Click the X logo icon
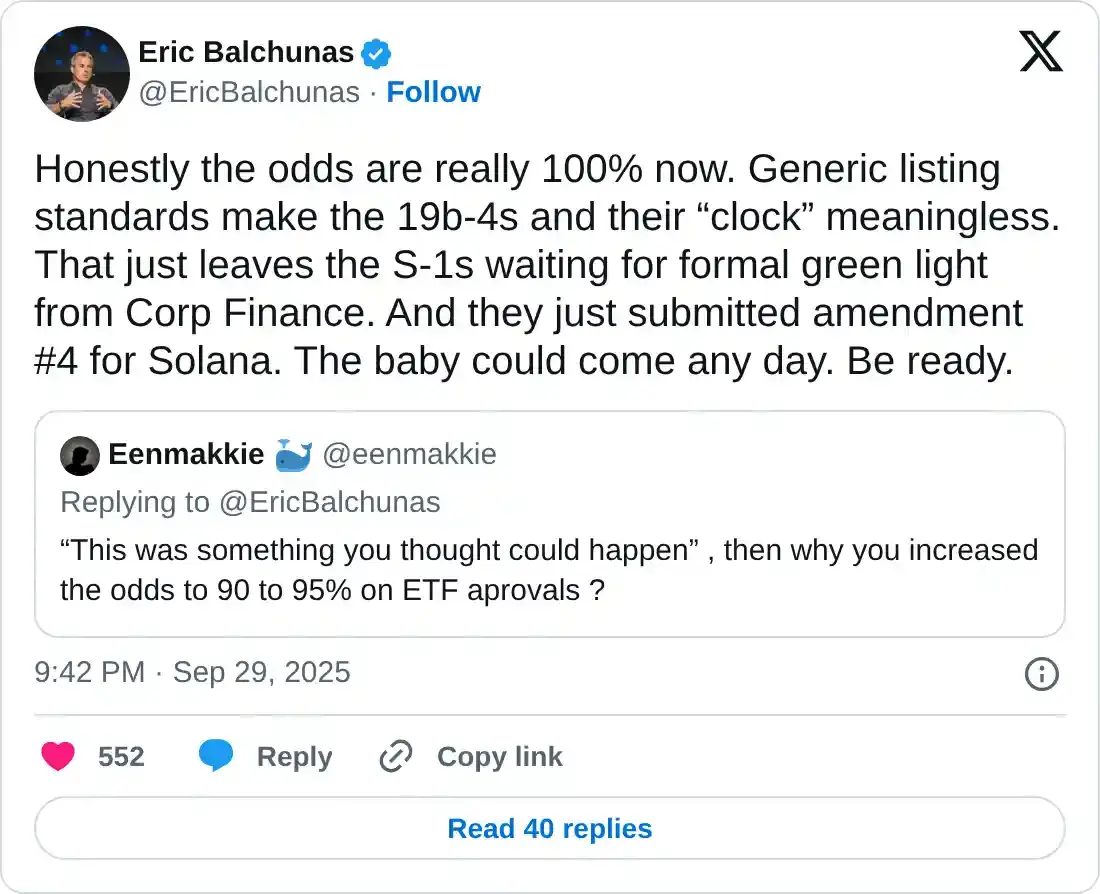Screen dimensions: 1100x894 coord(1041,50)
